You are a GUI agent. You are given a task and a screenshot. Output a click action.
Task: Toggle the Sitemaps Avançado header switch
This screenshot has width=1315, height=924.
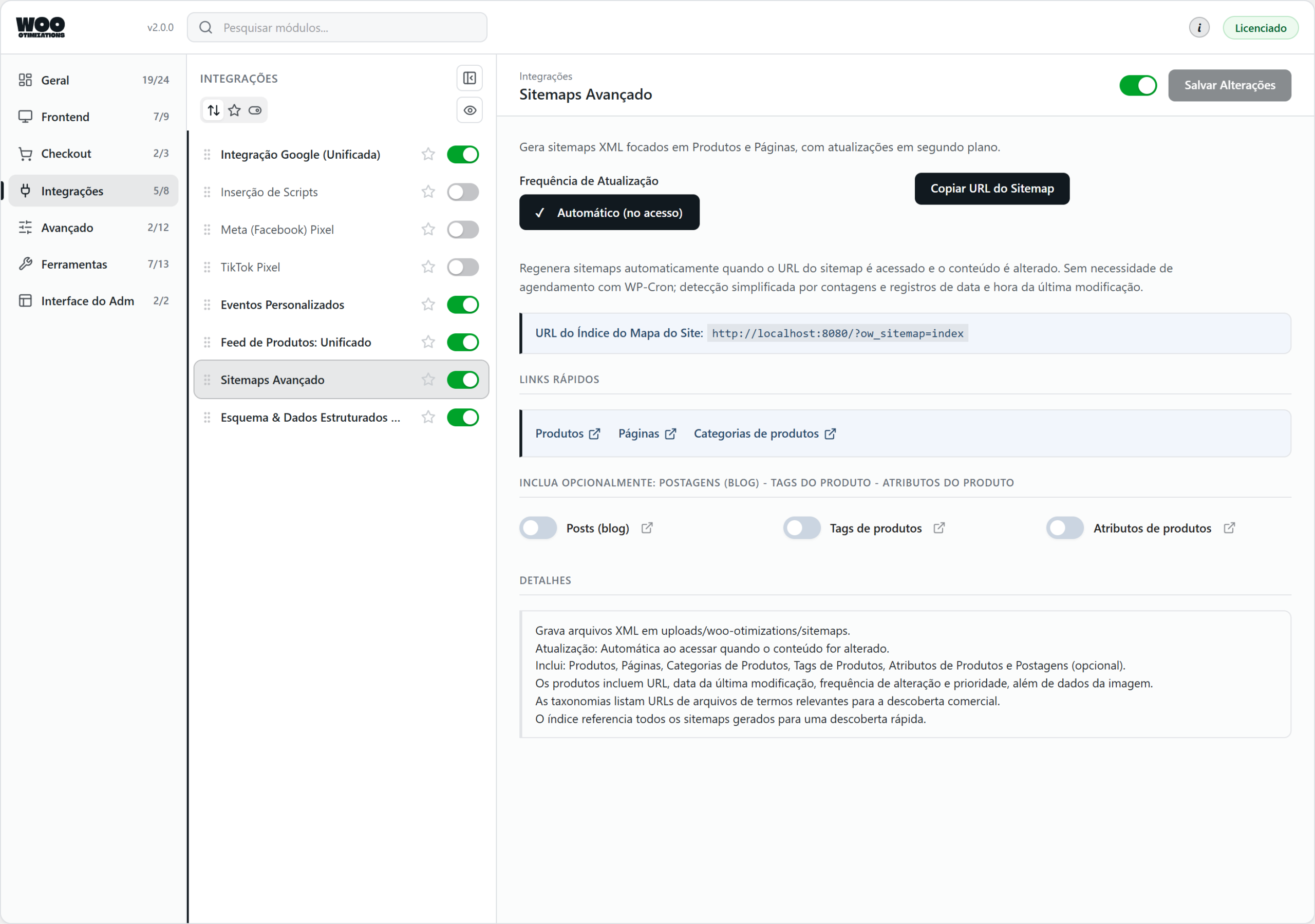[1138, 85]
